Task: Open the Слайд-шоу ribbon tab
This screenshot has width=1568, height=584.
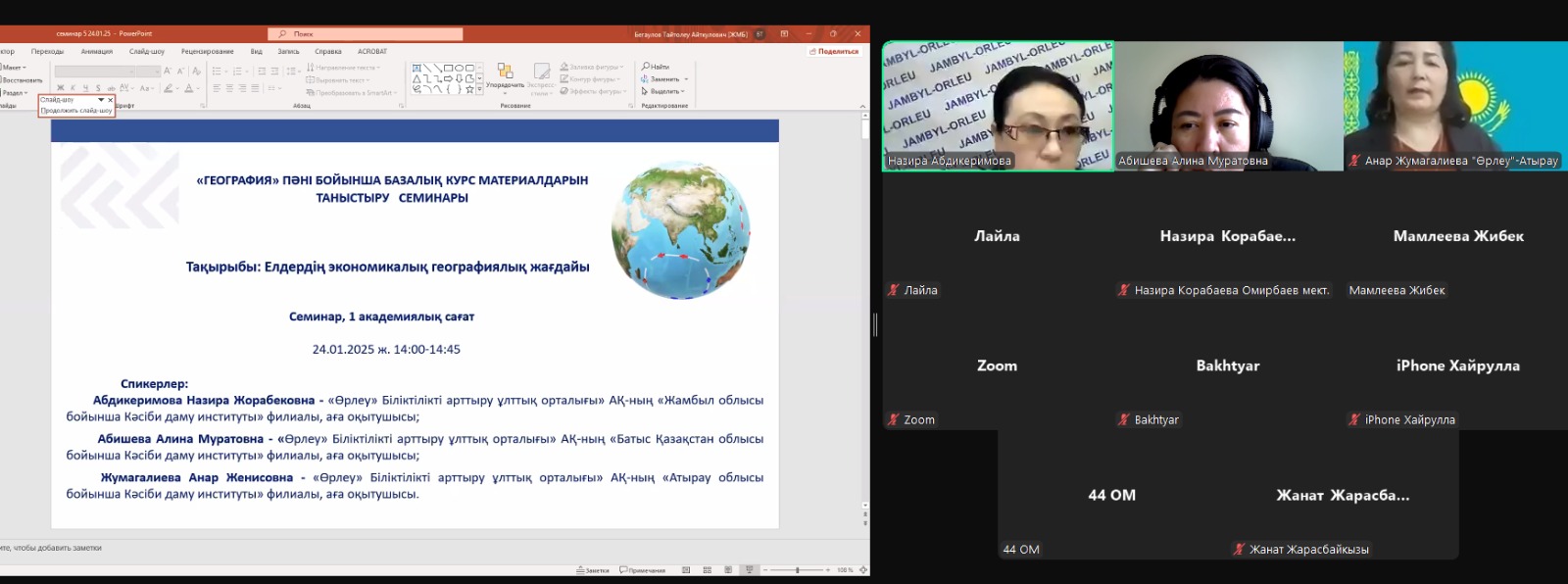Action: point(147,52)
